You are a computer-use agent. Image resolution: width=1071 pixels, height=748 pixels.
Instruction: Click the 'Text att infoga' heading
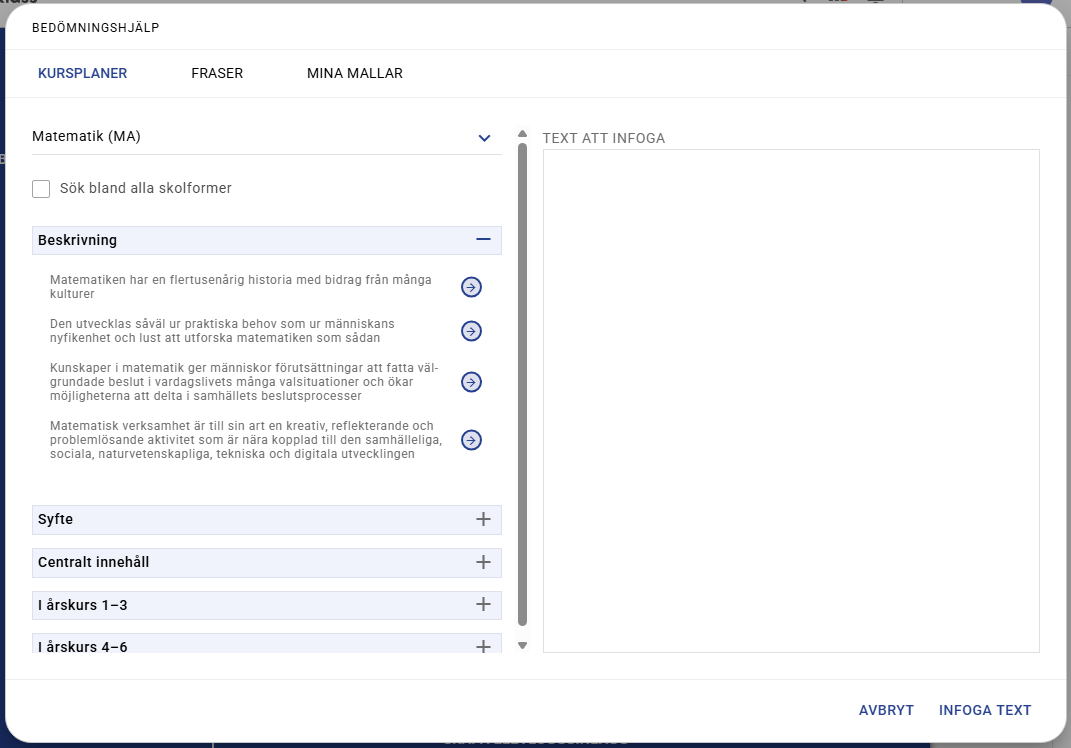(x=604, y=138)
